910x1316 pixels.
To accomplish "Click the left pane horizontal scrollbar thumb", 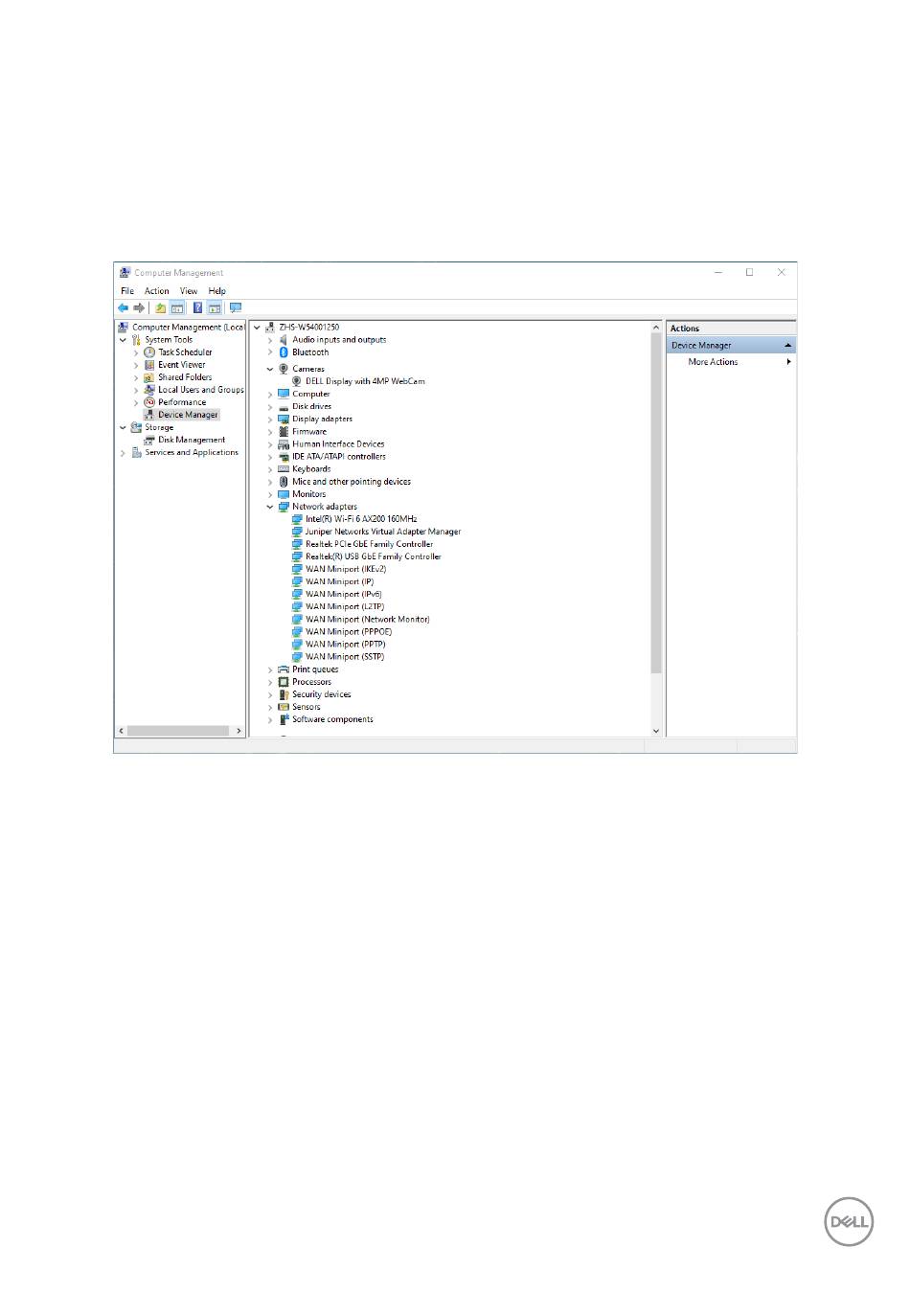I will (x=179, y=731).
